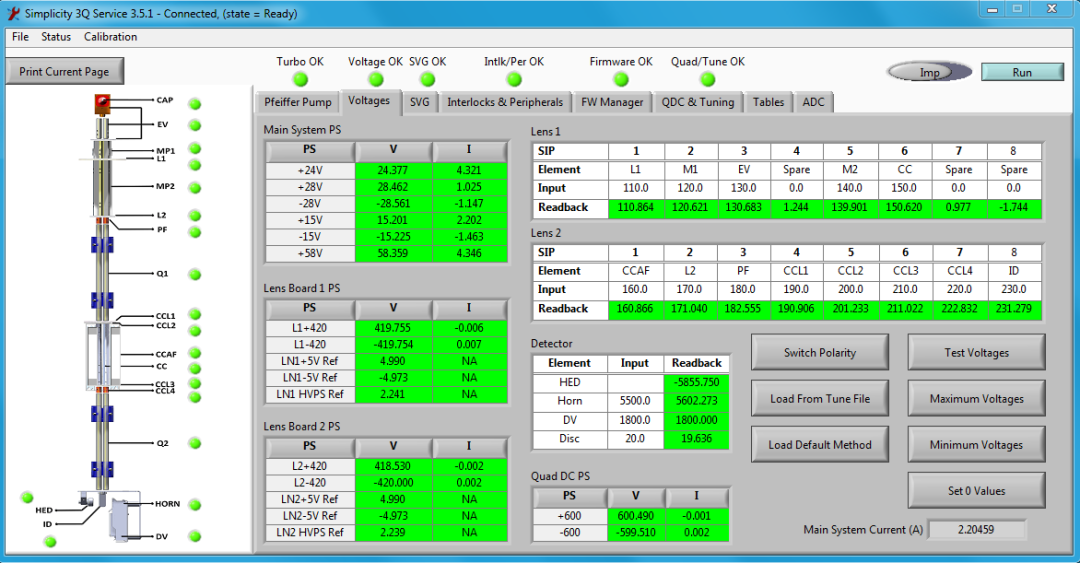Click the Minimum Voltages button

(976, 444)
